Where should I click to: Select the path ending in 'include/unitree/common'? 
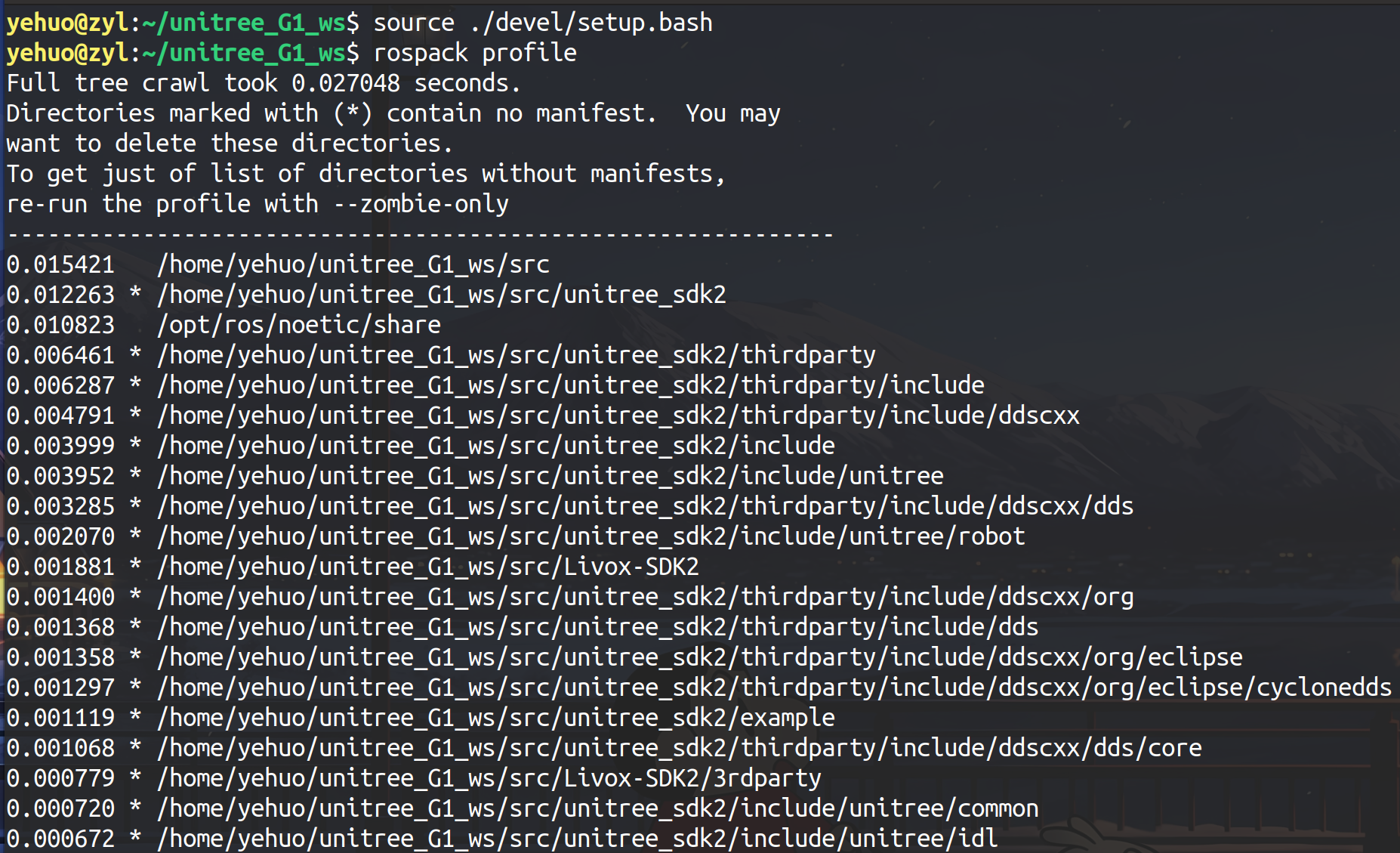pyautogui.click(x=598, y=808)
